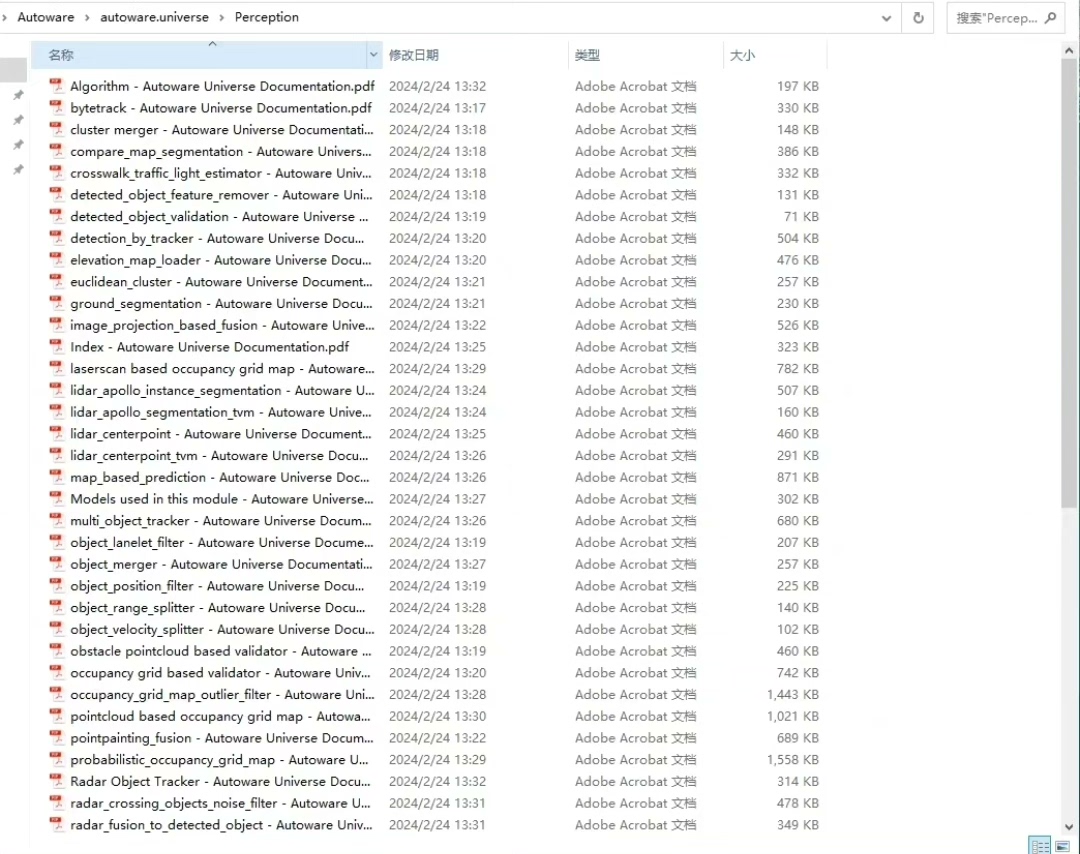Select lidar_apollo_segmentation_tvm file name
Image resolution: width=1080 pixels, height=854 pixels.
tap(220, 412)
